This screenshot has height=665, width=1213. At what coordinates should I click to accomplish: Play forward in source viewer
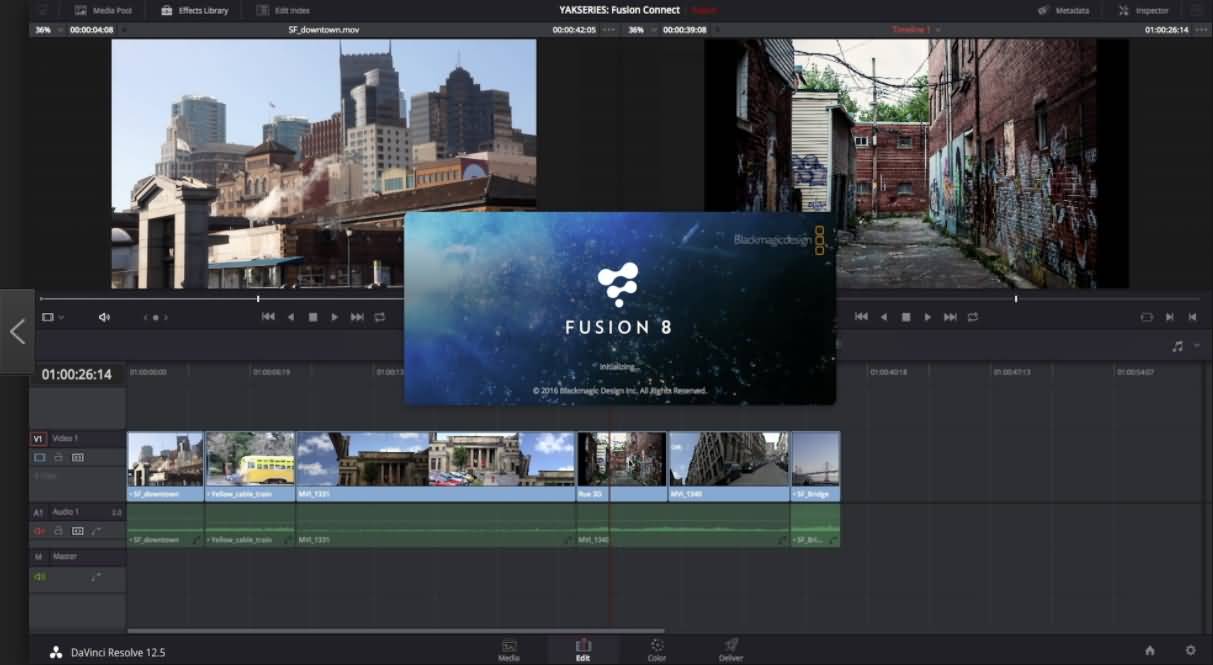[x=335, y=317]
